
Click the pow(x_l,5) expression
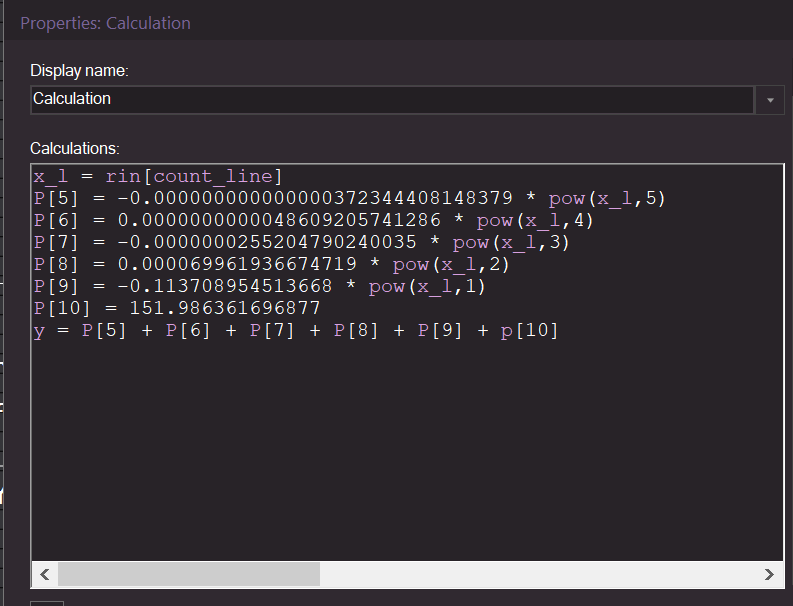coord(607,198)
